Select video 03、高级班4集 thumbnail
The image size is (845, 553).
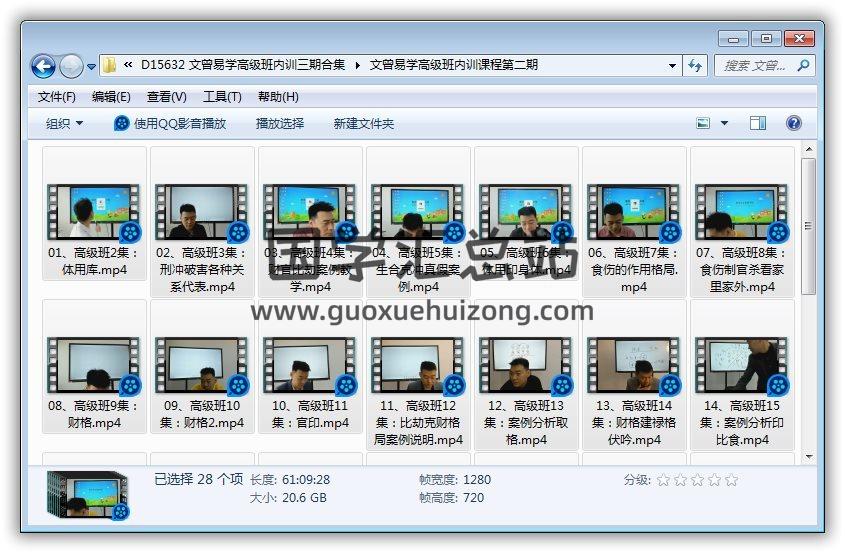click(309, 212)
